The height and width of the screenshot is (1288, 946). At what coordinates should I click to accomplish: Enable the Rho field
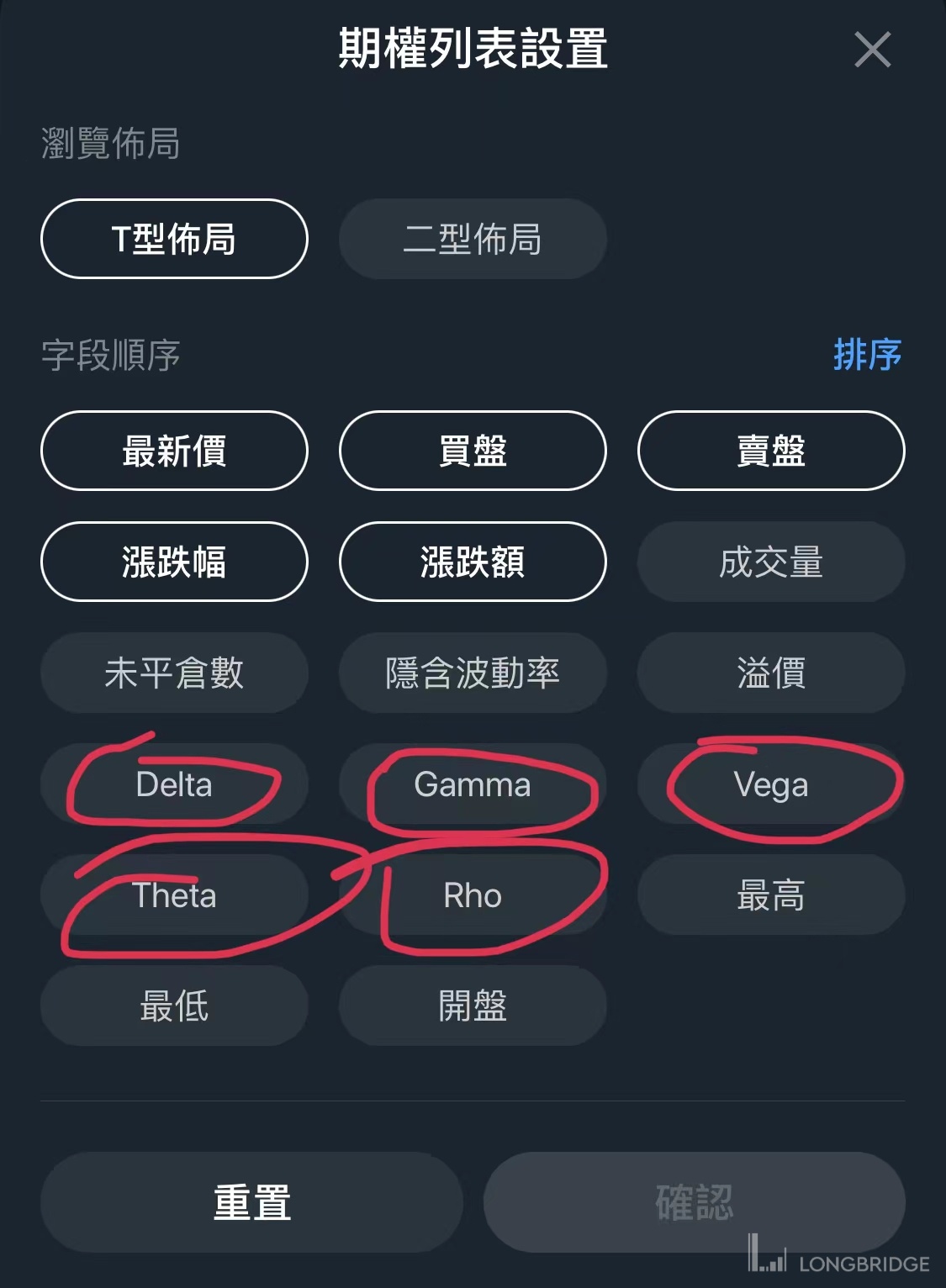[473, 895]
